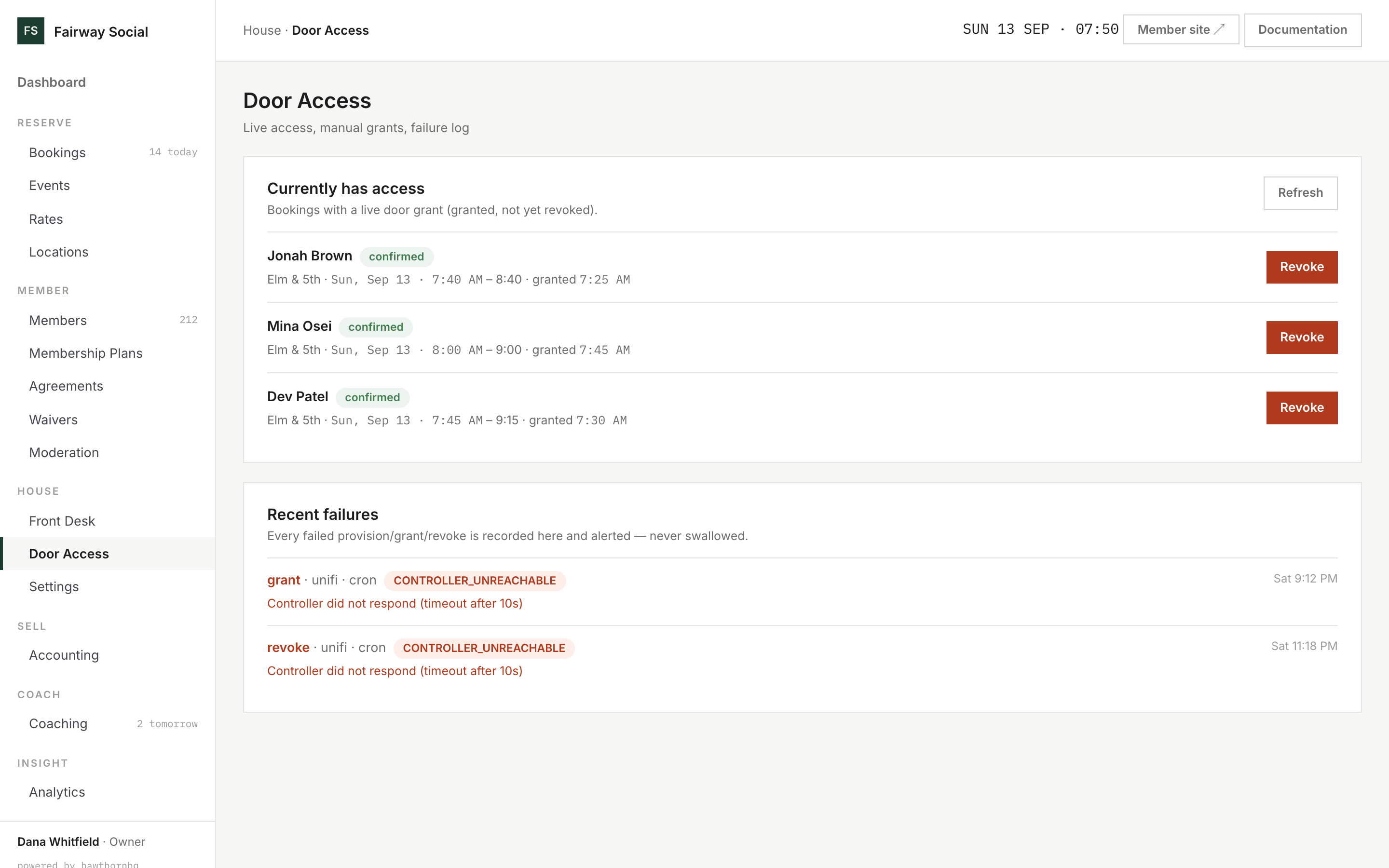
Task: Click the 14 today bookings count
Action: pyautogui.click(x=173, y=152)
